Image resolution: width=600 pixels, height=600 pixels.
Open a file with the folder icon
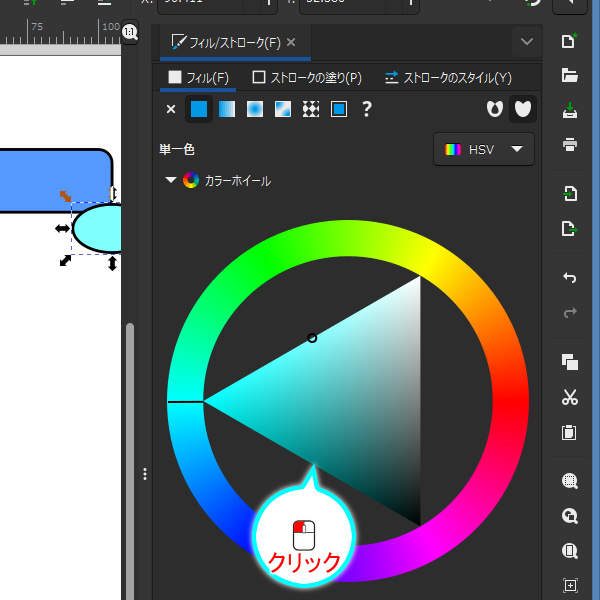point(569,75)
